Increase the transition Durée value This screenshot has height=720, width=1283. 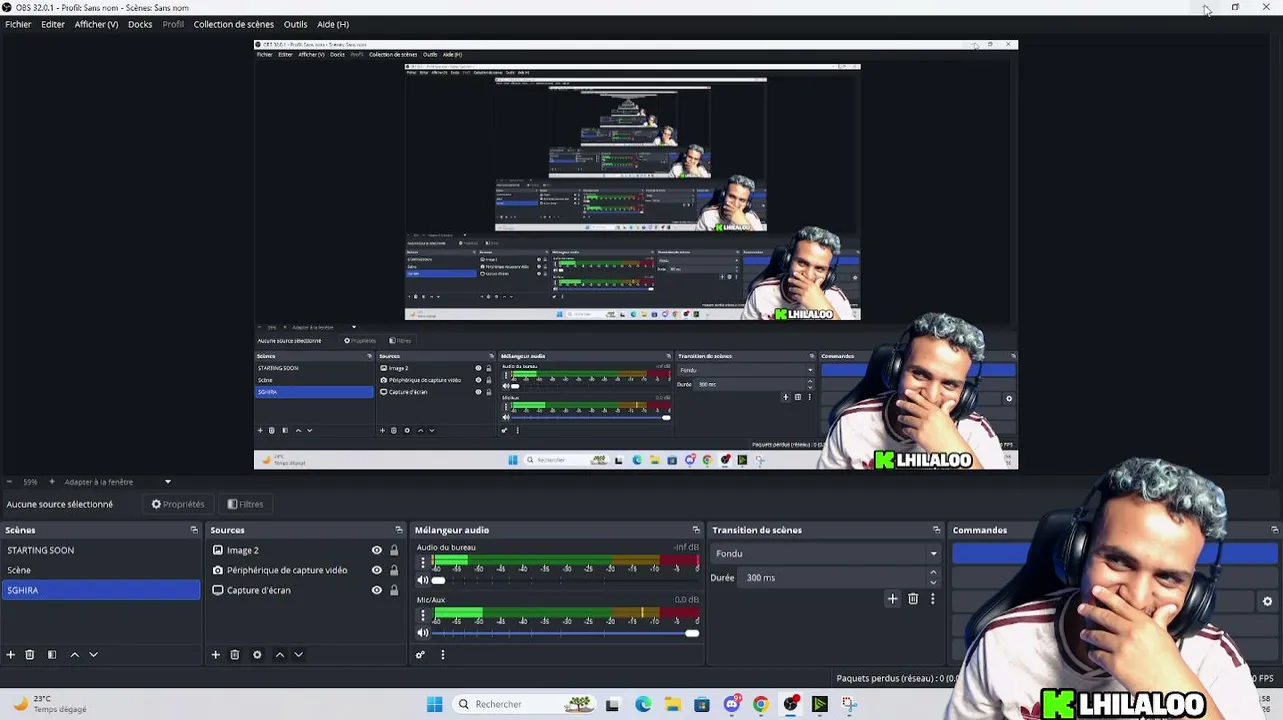pyautogui.click(x=933, y=573)
